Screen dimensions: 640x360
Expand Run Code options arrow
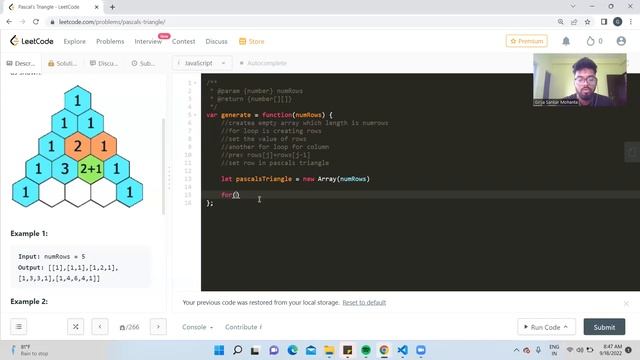[x=566, y=327]
